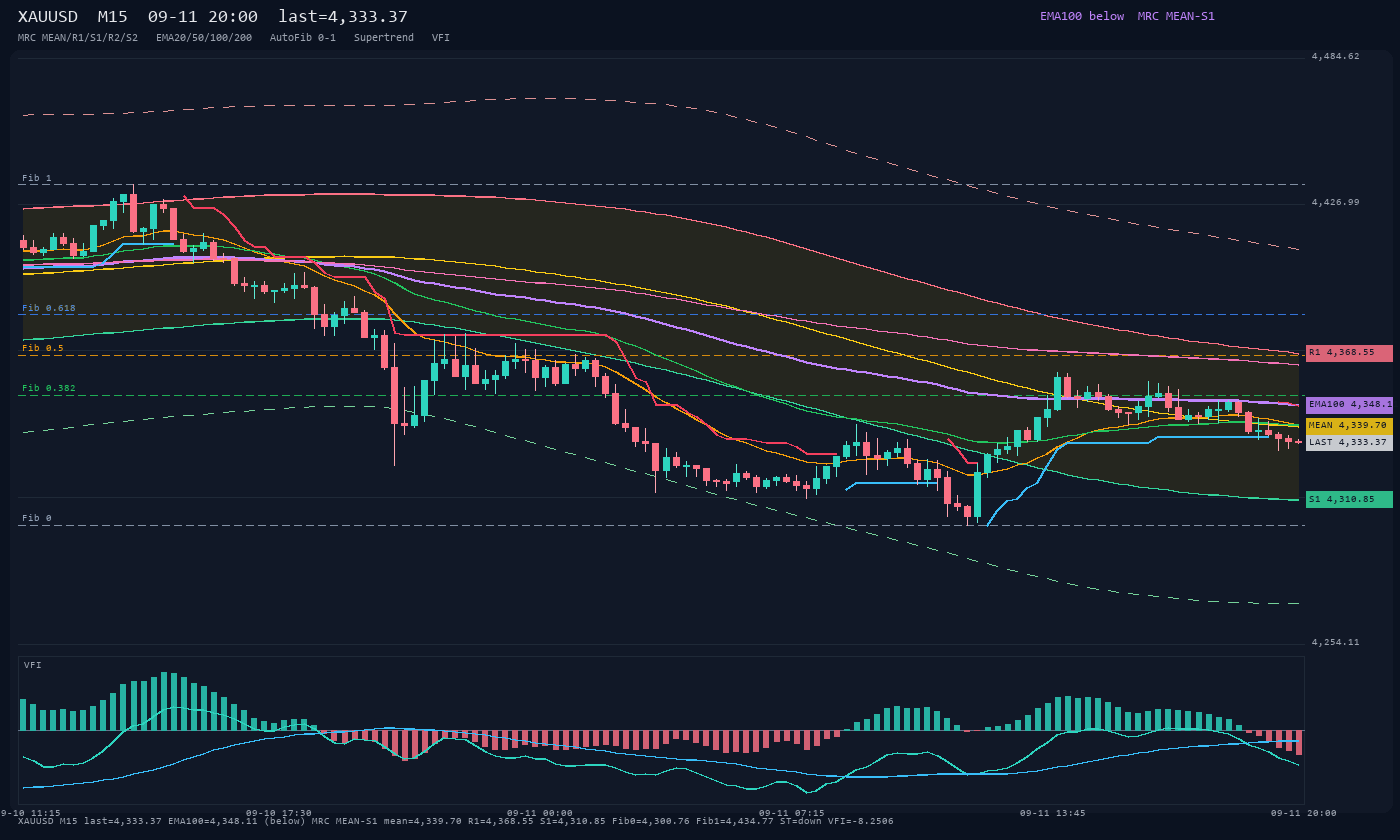
Task: Click the green 'Fib 0.382' level label
Action: tap(49, 388)
